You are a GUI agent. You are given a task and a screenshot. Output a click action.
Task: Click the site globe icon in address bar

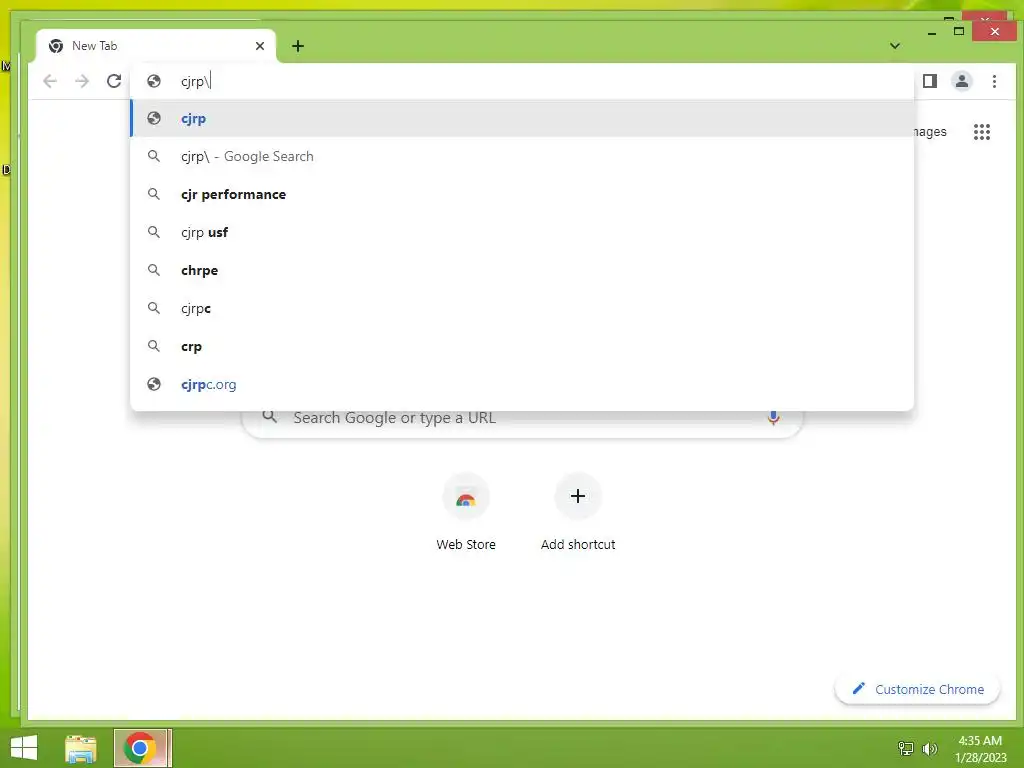pyautogui.click(x=154, y=81)
